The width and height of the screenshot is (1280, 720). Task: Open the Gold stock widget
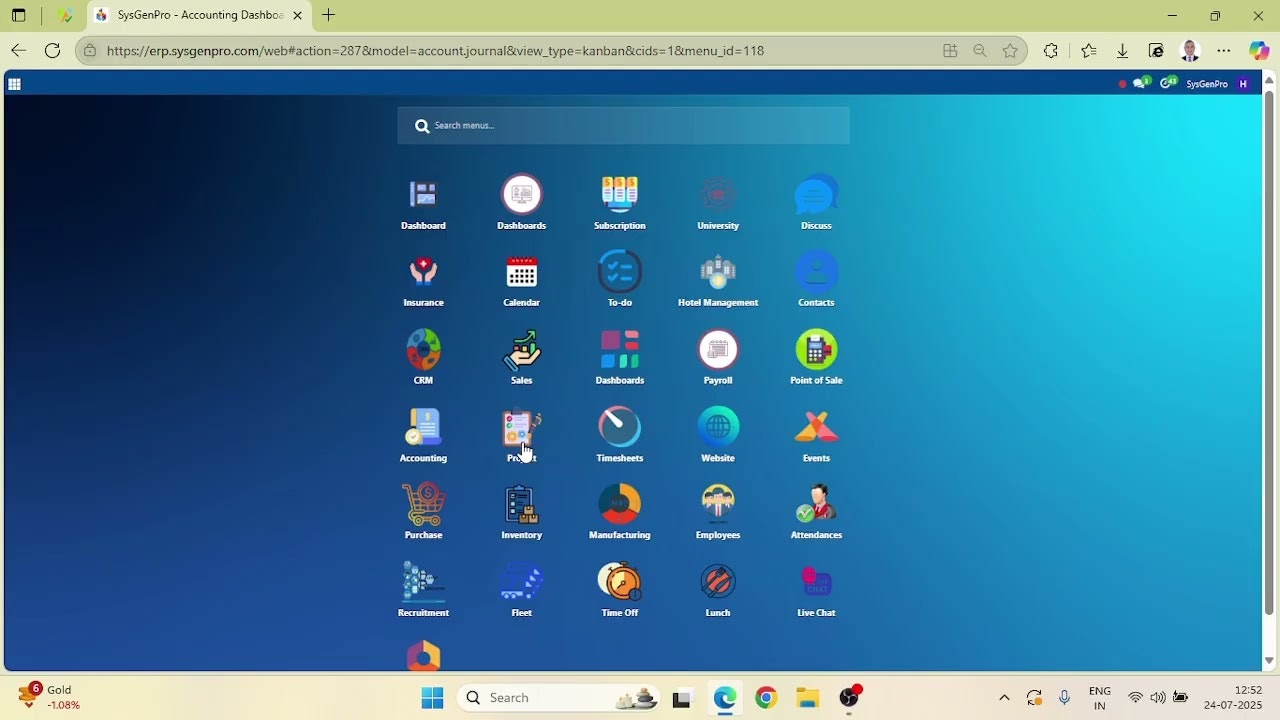[x=50, y=697]
